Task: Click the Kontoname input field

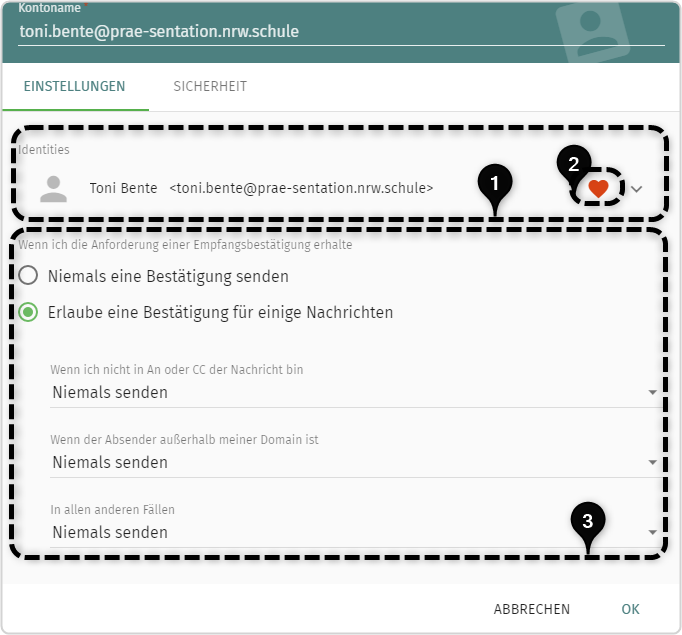Action: [x=341, y=32]
